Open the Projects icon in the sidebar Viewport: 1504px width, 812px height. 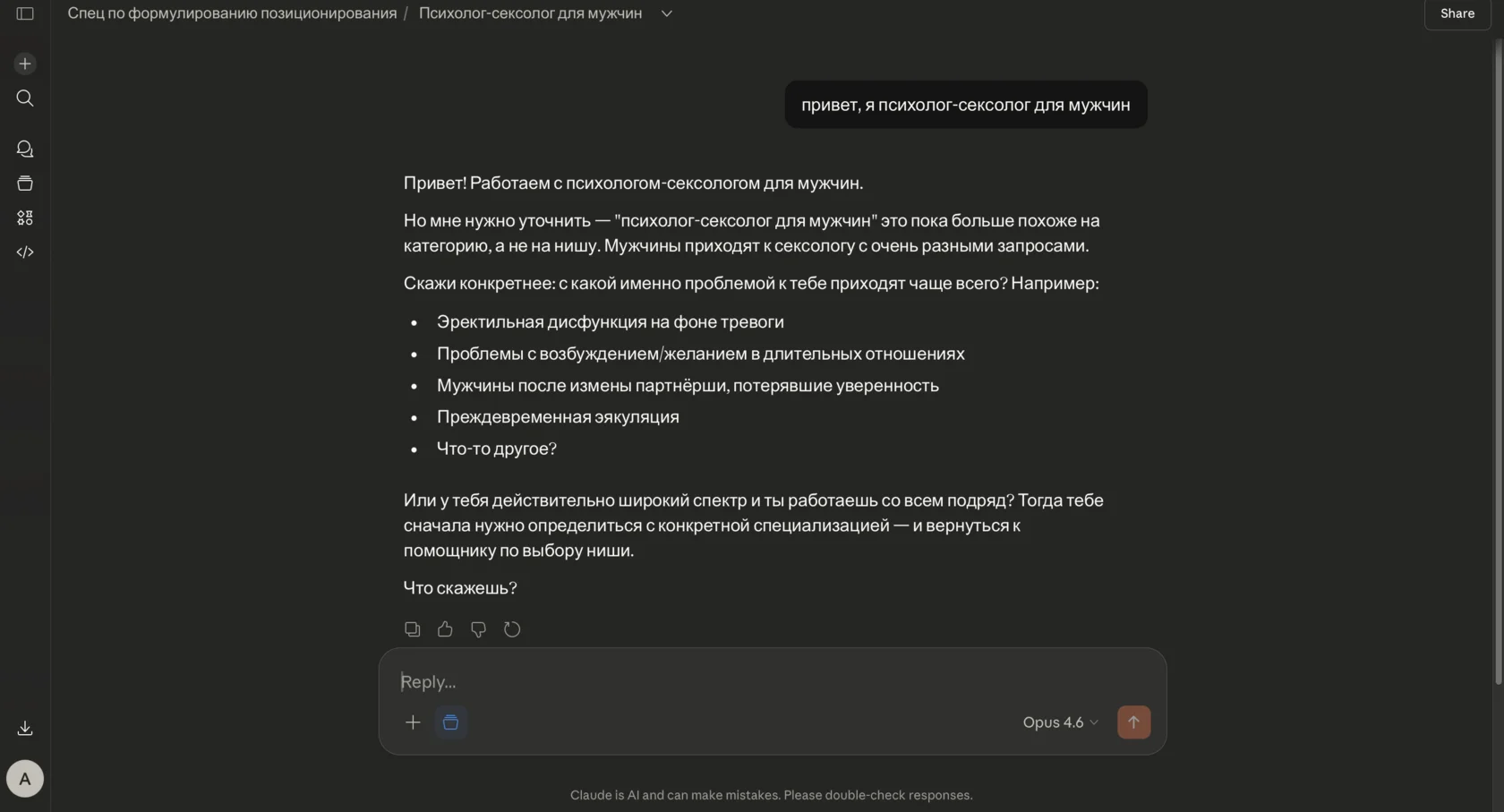pyautogui.click(x=24, y=184)
